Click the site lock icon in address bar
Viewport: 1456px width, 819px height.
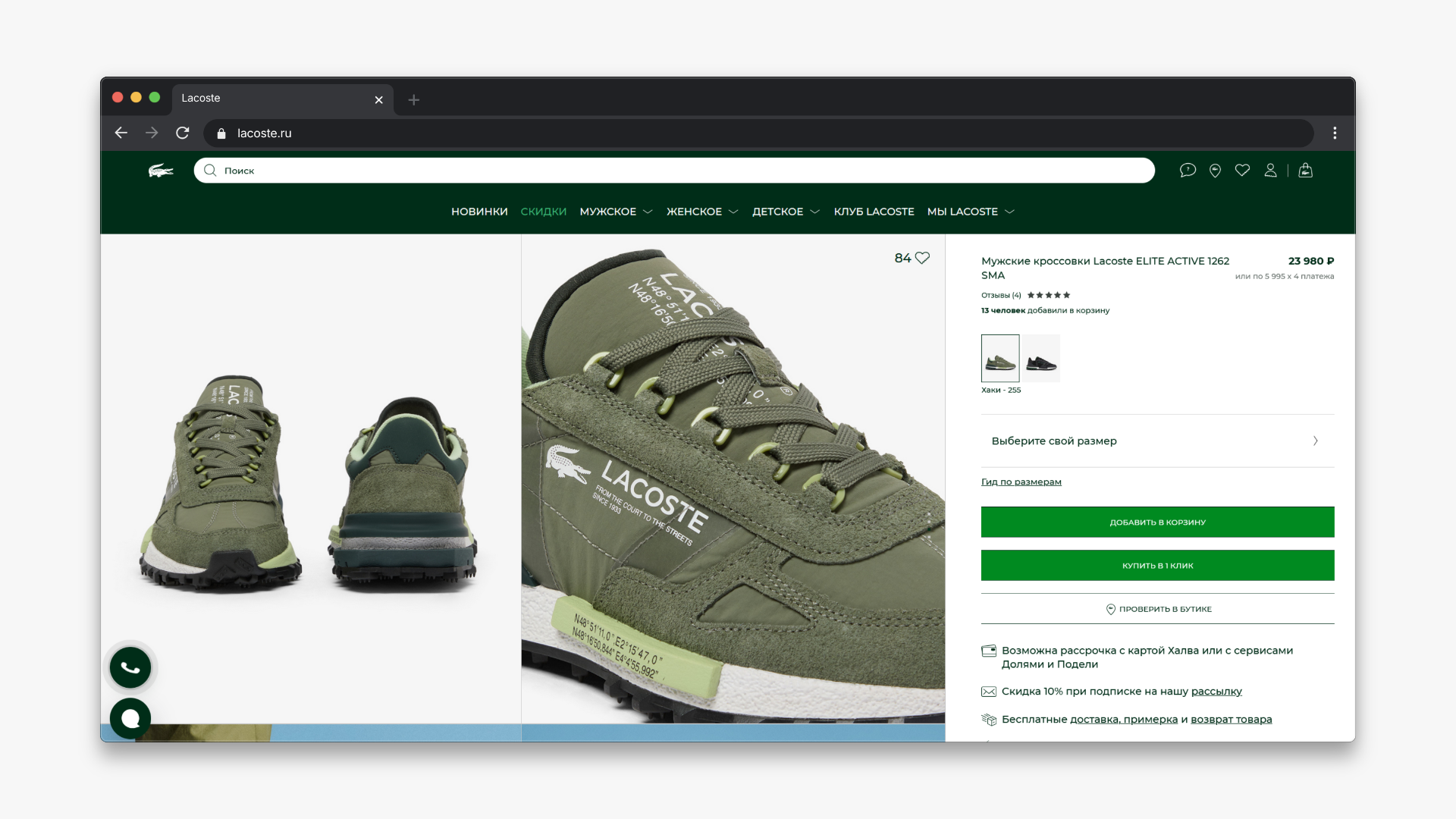coord(221,133)
